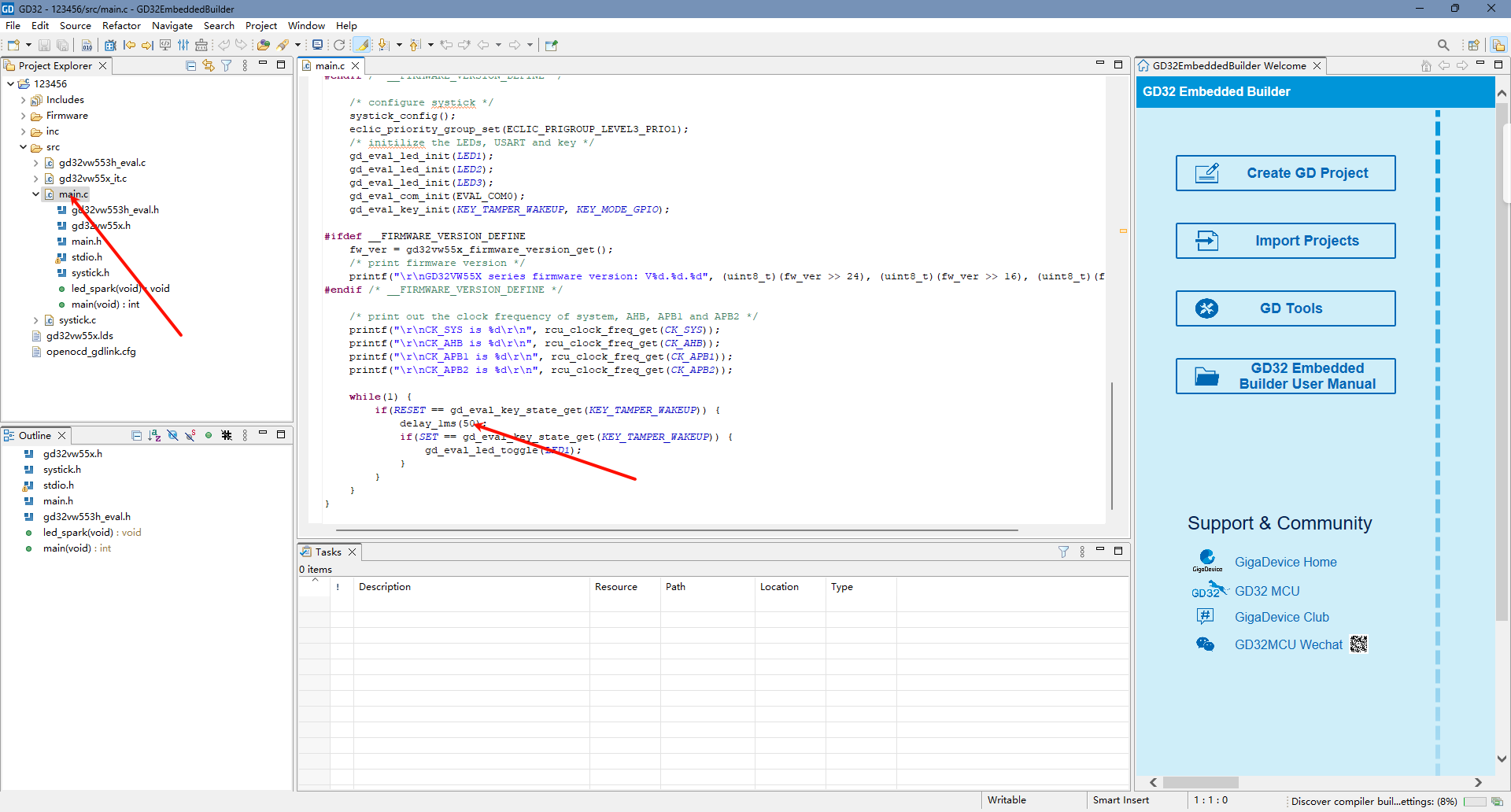Open the Refactor menu

click(121, 26)
